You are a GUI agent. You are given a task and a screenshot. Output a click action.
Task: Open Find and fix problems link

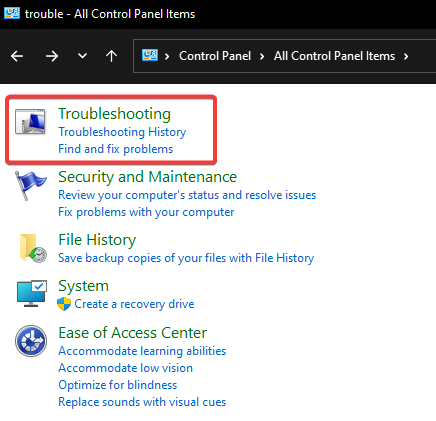point(116,149)
